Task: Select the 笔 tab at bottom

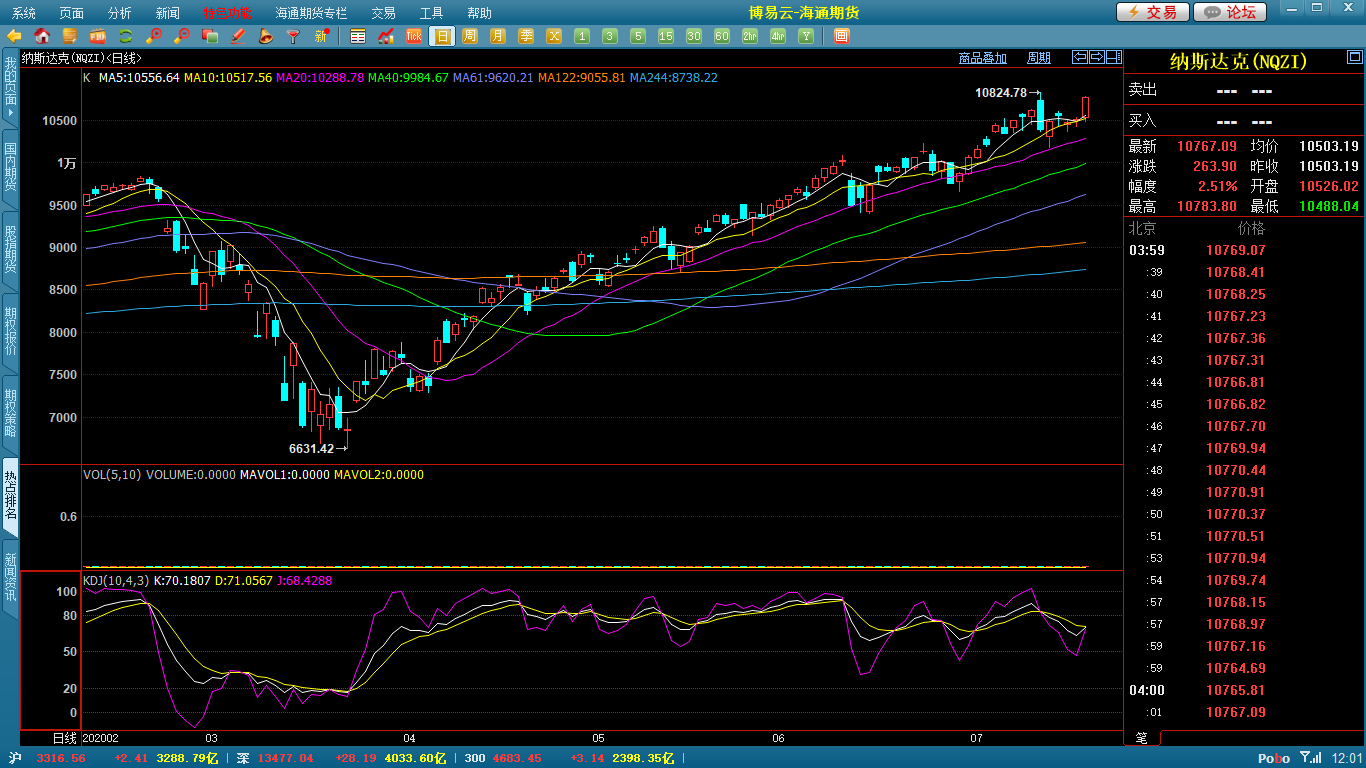Action: 1142,738
